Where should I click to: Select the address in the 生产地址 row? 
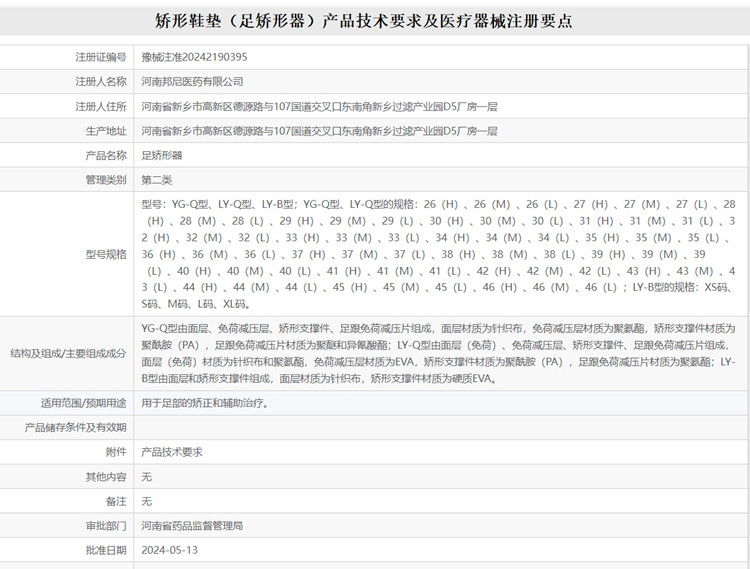point(319,131)
